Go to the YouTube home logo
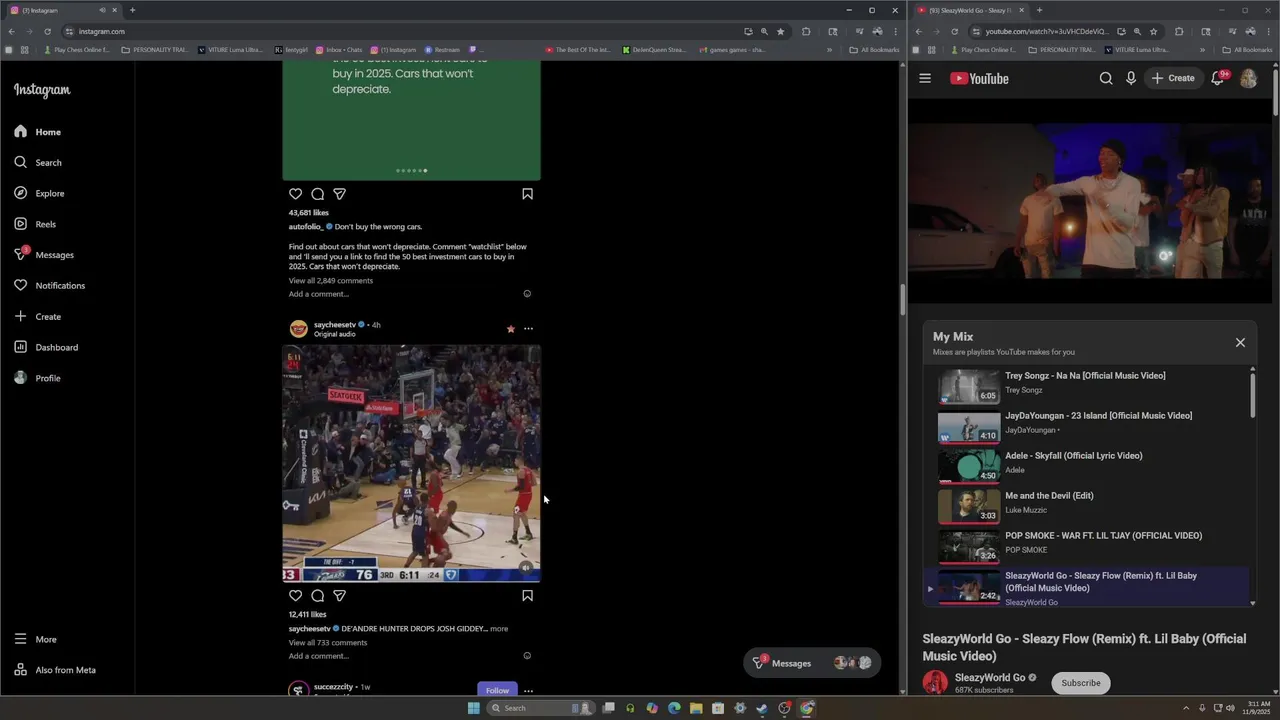Screen dimensions: 1280x720 (x=979, y=78)
